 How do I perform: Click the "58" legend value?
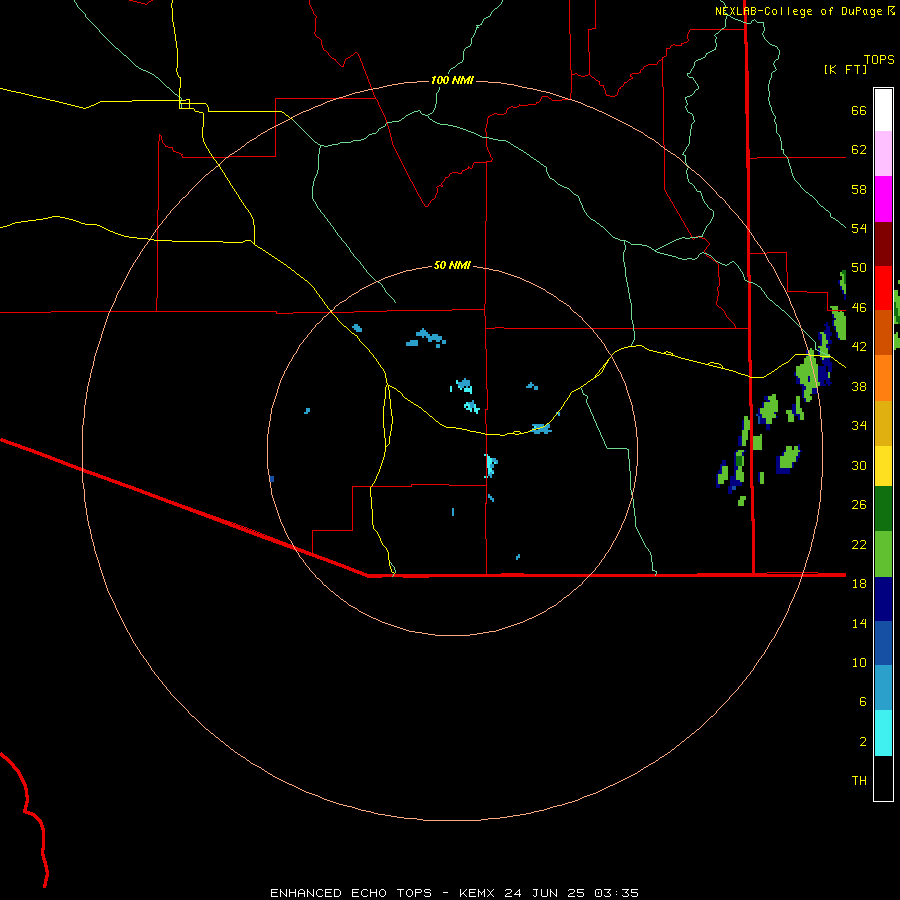(859, 189)
